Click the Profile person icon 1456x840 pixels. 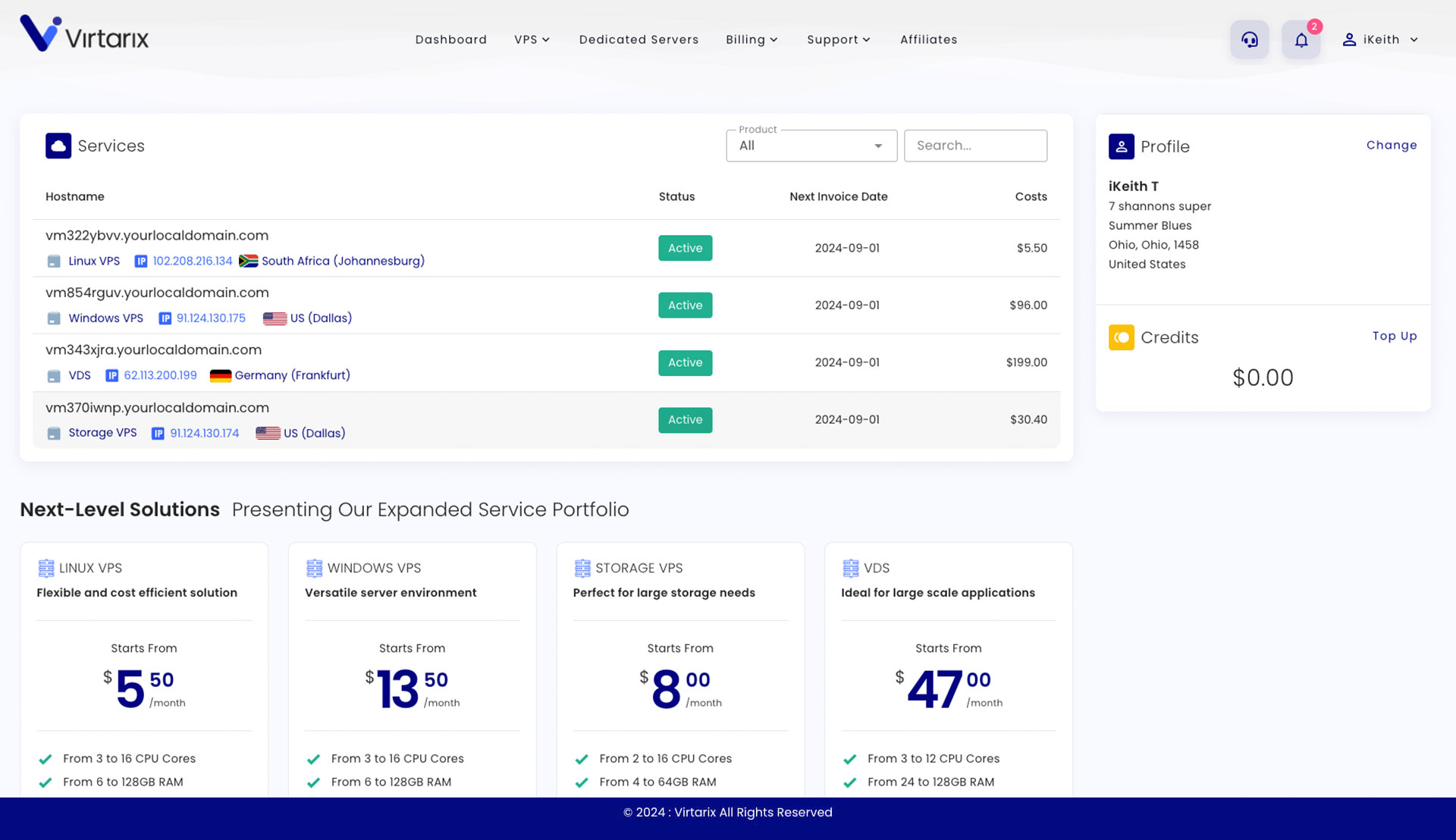[1121, 146]
